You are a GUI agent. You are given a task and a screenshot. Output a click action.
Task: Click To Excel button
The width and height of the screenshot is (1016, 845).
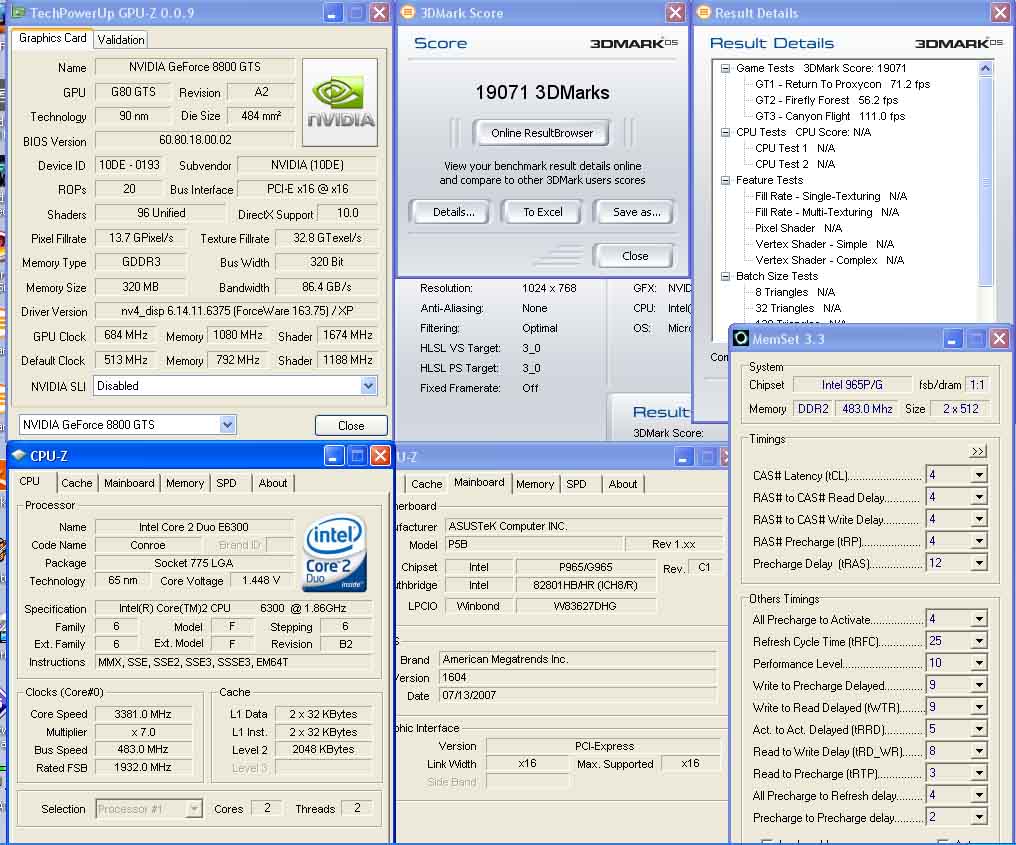(x=543, y=212)
